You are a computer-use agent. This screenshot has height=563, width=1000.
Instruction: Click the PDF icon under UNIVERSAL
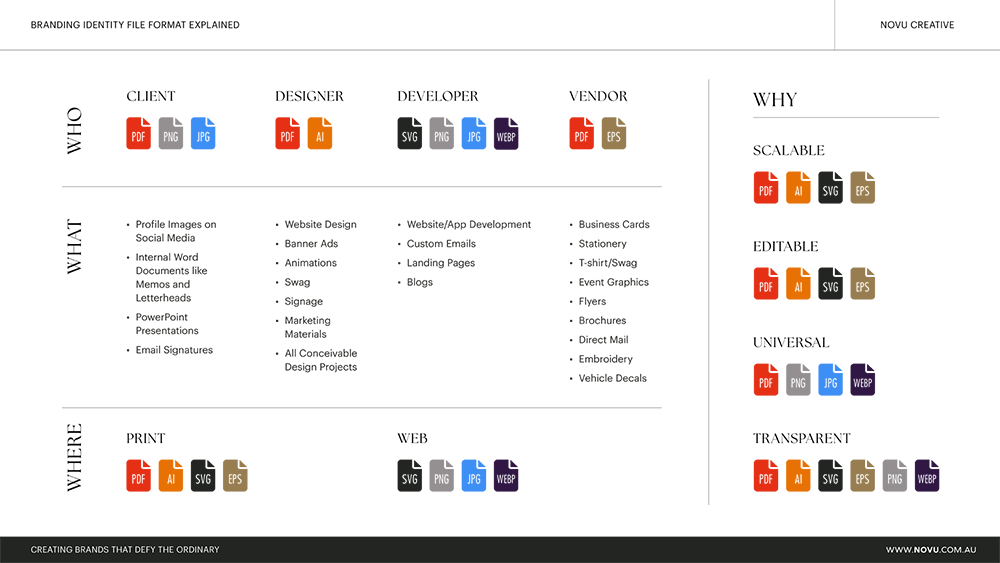pos(766,379)
